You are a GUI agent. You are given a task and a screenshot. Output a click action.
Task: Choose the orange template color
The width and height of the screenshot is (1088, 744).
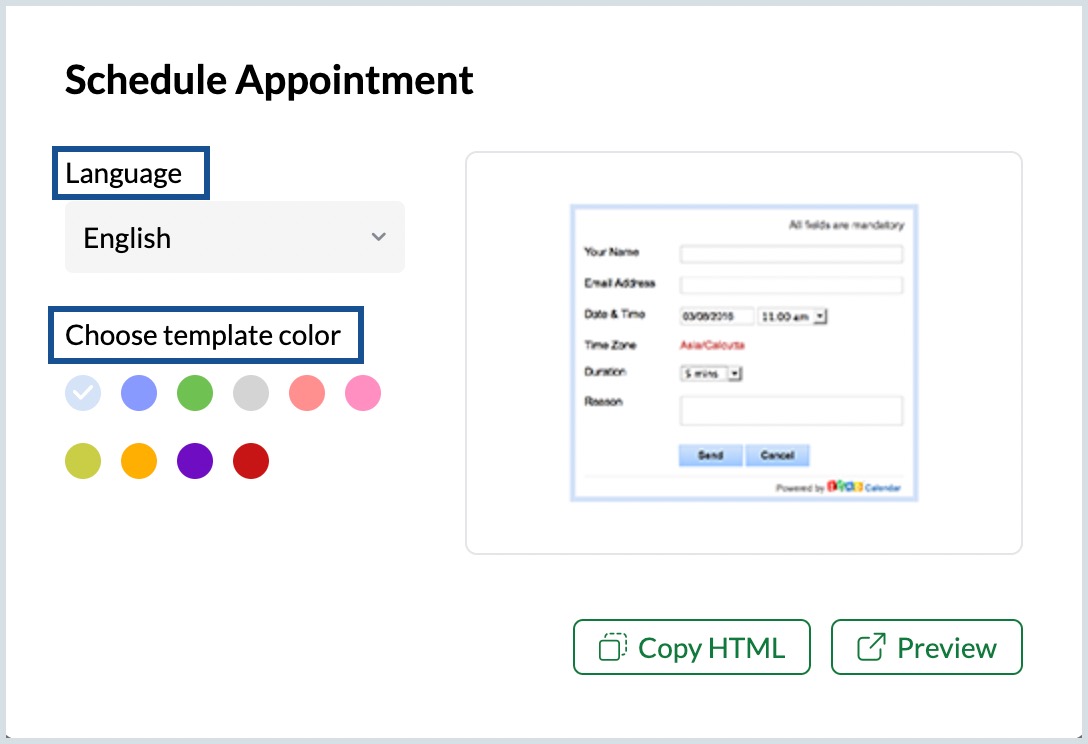tap(139, 461)
